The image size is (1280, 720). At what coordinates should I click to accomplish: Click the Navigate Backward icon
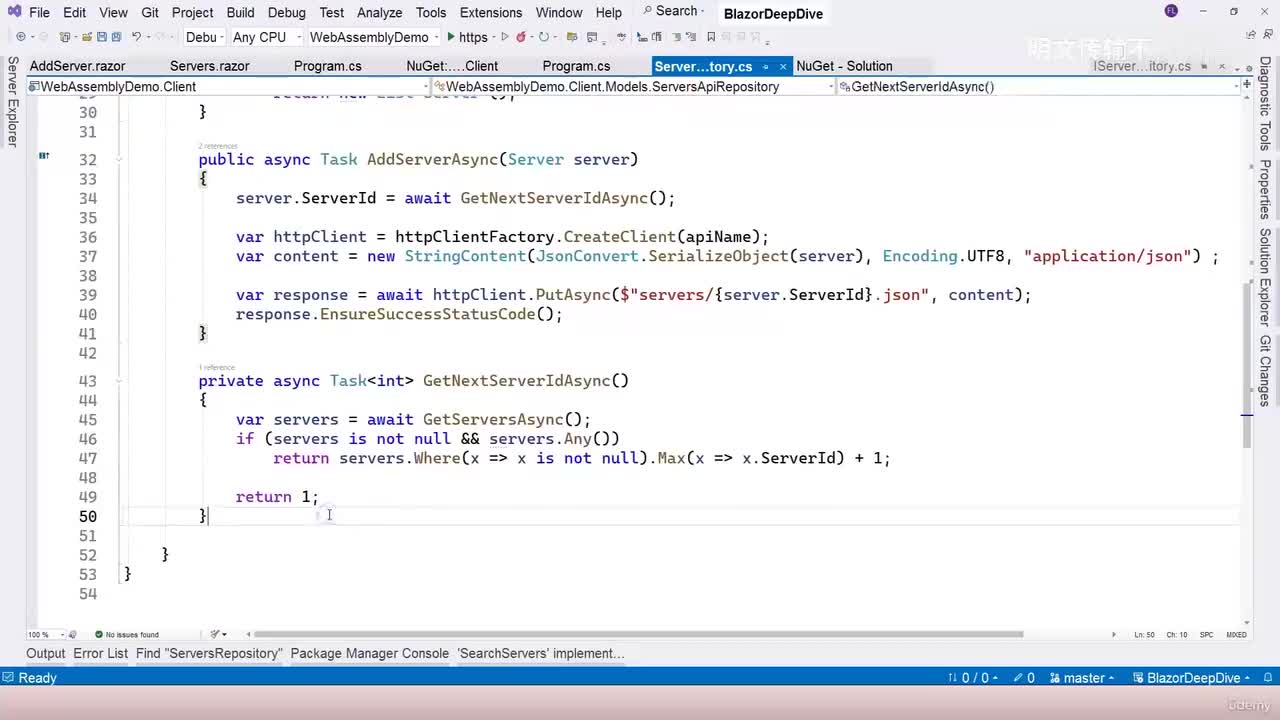pos(21,37)
